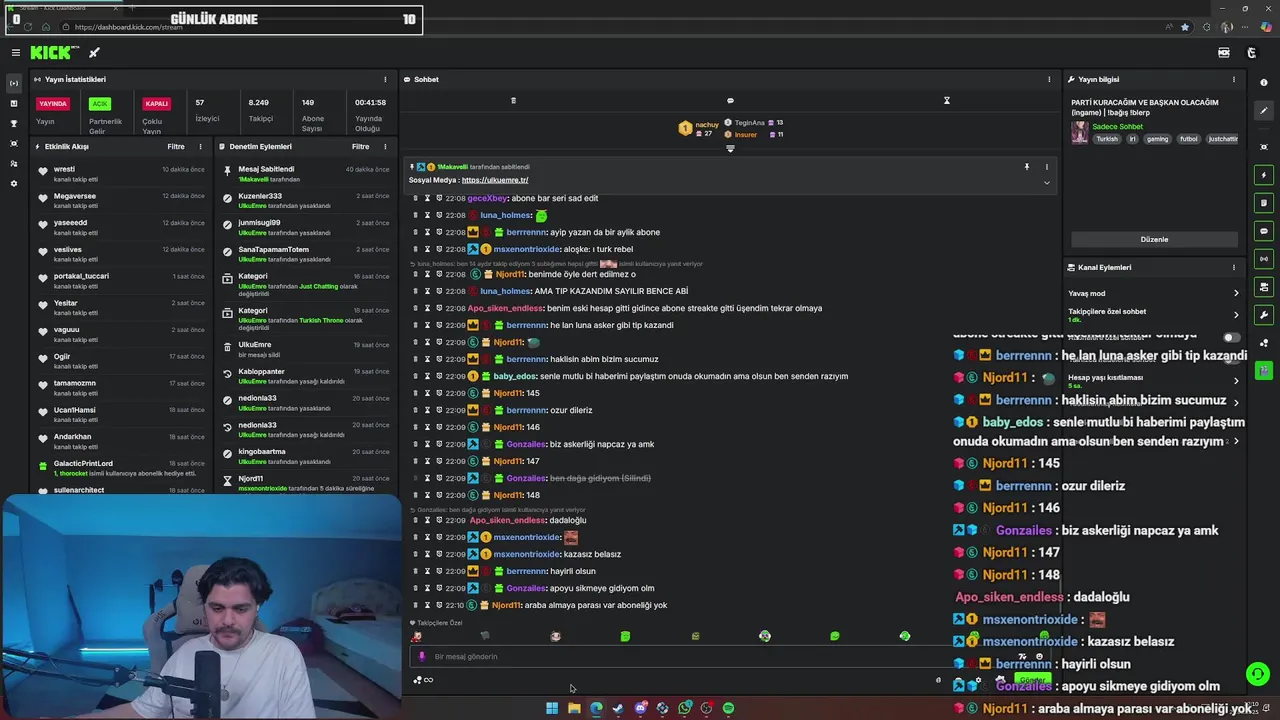Open File Explorer from taskbar
Viewport: 1280px width, 720px height.
(574, 708)
